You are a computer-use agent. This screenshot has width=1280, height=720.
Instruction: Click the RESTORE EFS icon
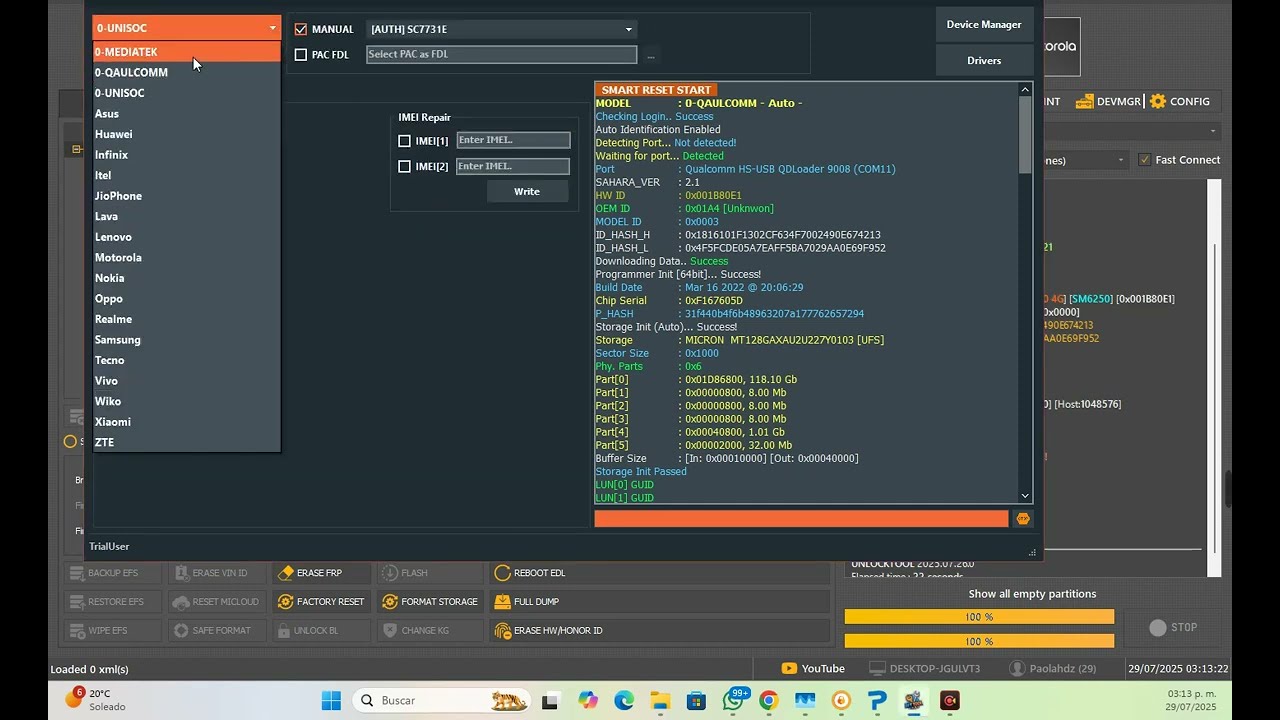click(x=78, y=602)
